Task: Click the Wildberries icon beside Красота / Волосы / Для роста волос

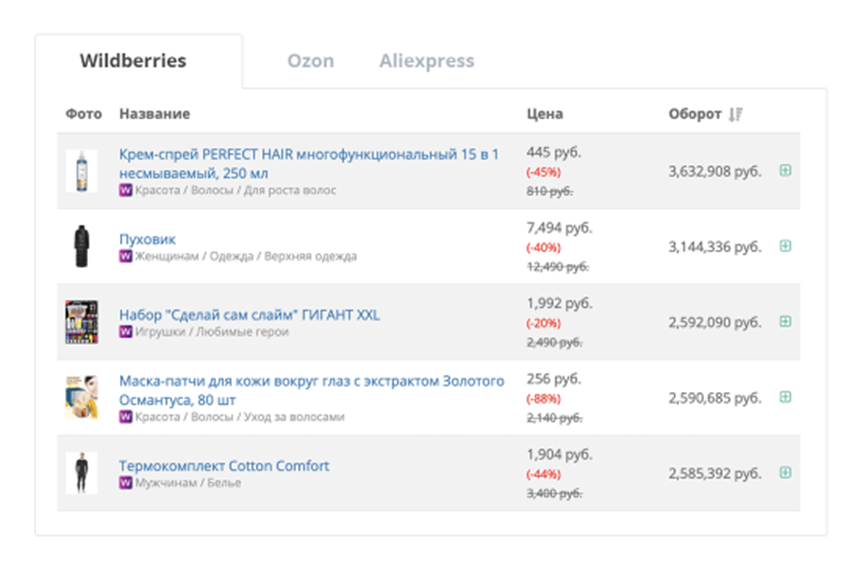Action: tap(125, 190)
